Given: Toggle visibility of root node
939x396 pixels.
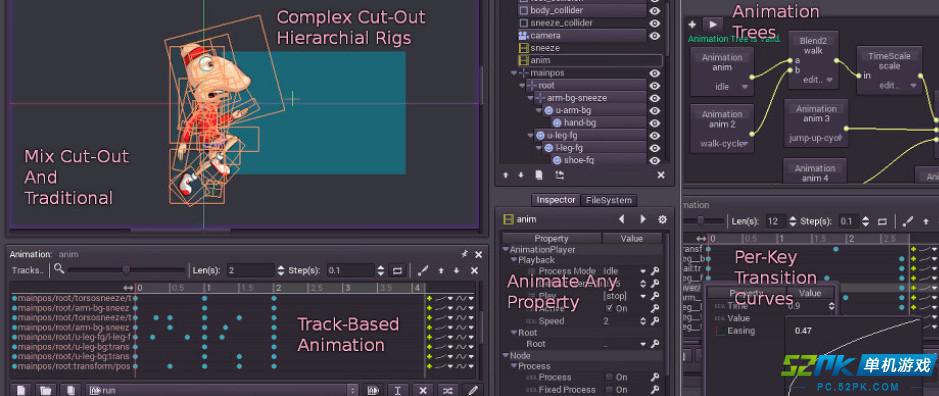Looking at the screenshot, I should point(655,86).
